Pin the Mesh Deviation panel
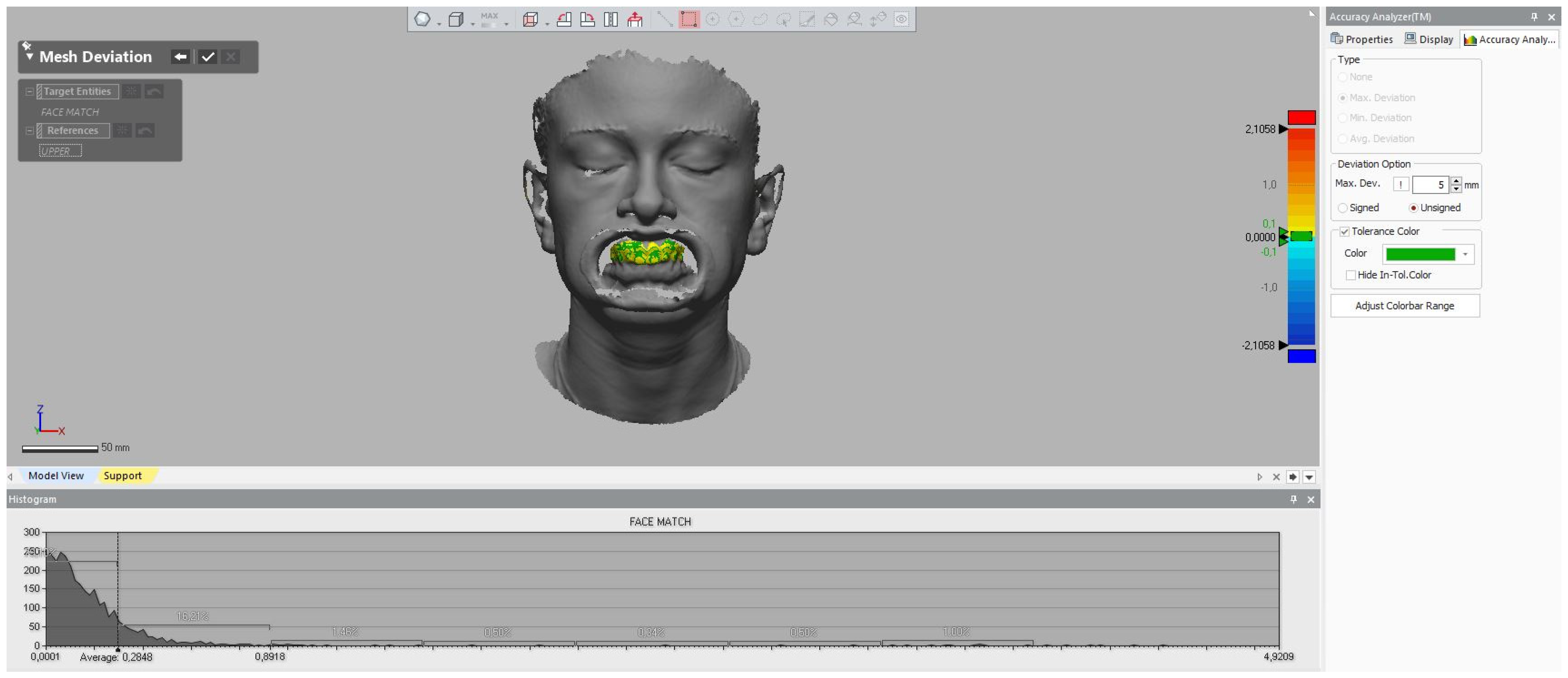This screenshot has height=678, width=1568. point(26,46)
